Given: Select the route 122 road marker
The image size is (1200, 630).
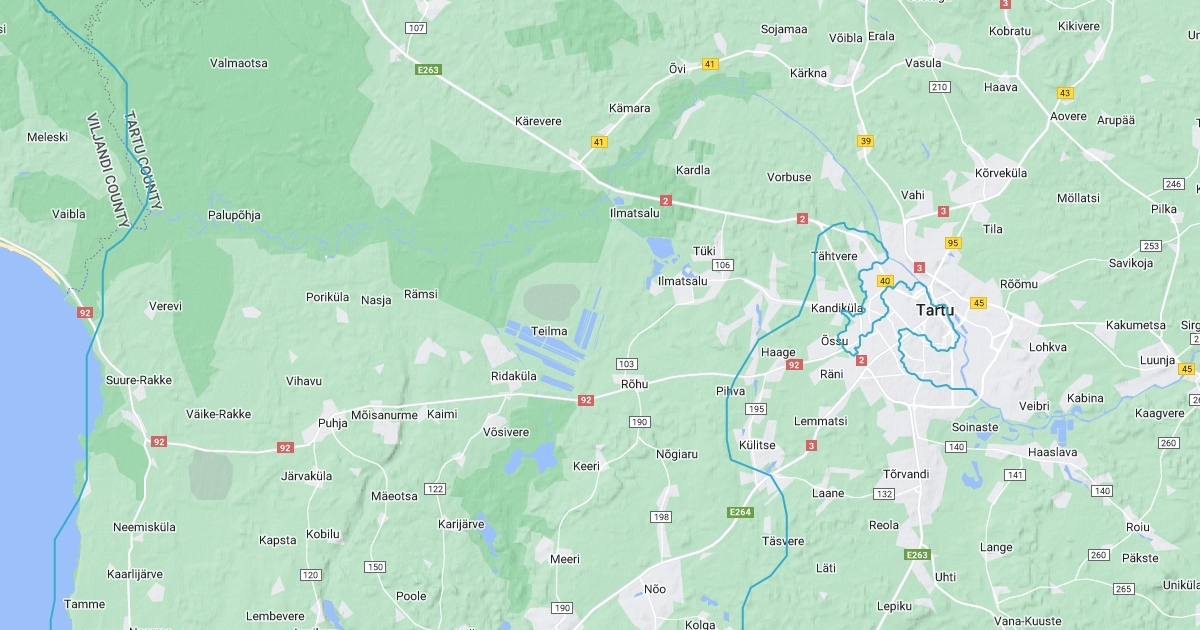Looking at the screenshot, I should [434, 489].
